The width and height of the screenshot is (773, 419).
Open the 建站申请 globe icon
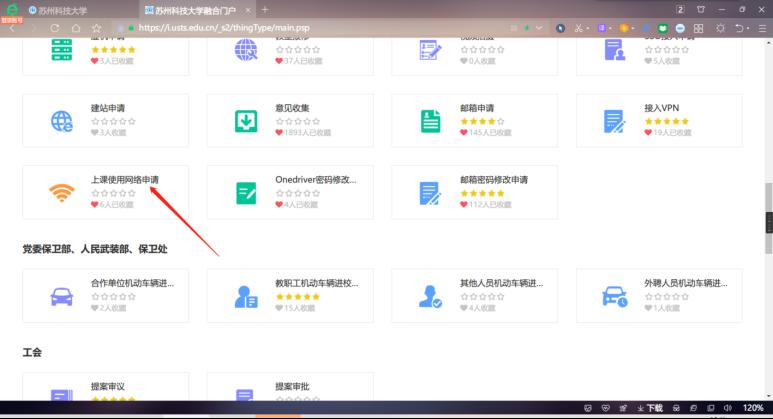pyautogui.click(x=62, y=121)
